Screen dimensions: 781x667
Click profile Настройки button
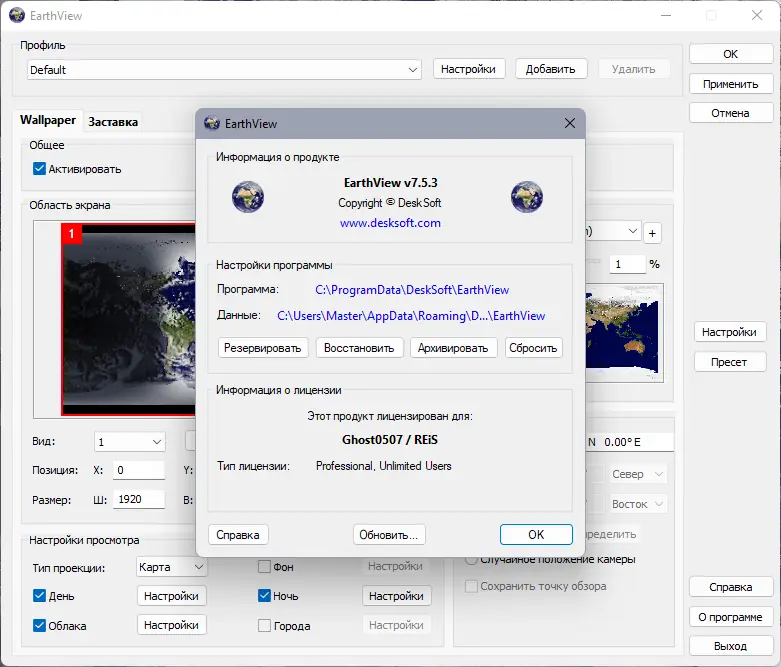click(x=469, y=69)
